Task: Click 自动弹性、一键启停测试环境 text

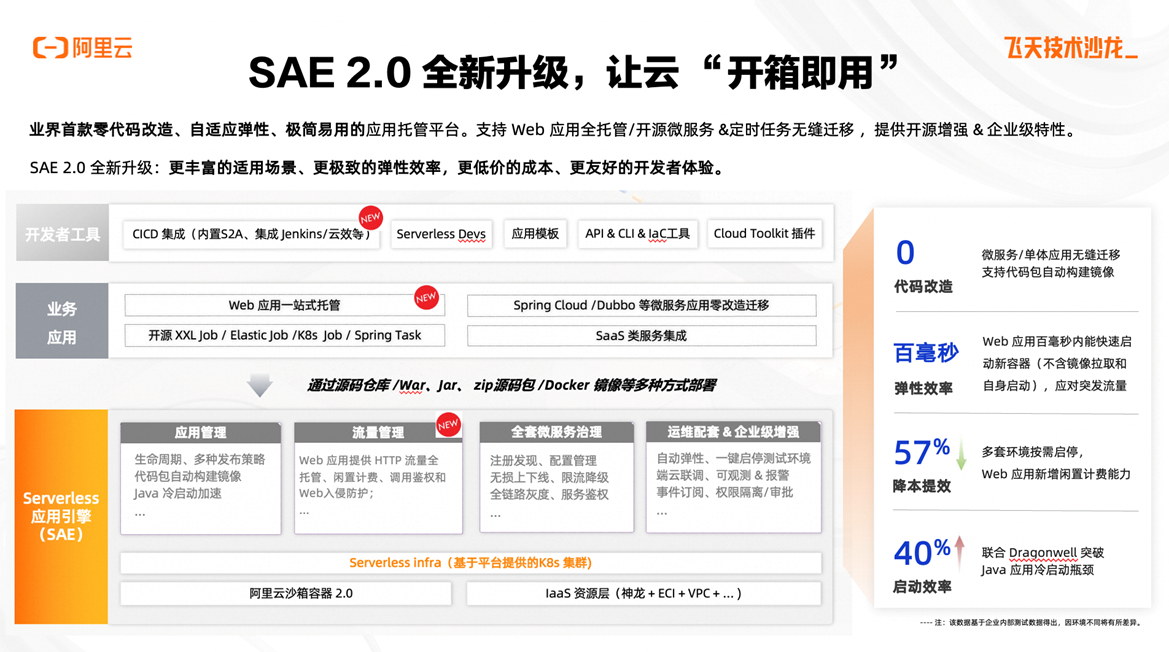Action: [733, 458]
